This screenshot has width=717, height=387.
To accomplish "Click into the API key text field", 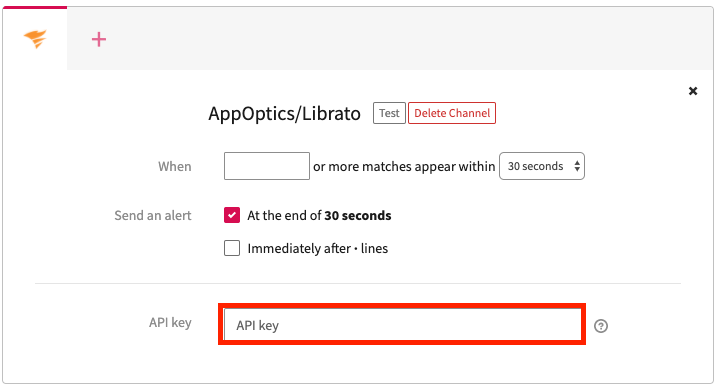I will [x=402, y=325].
